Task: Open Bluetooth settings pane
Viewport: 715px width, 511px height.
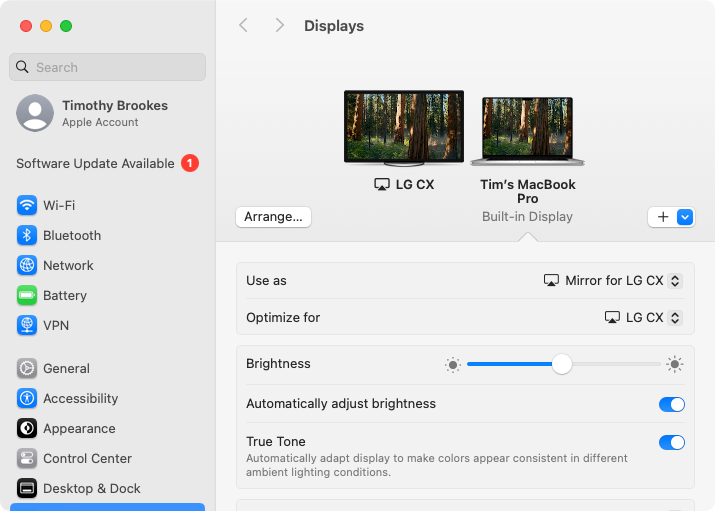Action: (x=107, y=235)
